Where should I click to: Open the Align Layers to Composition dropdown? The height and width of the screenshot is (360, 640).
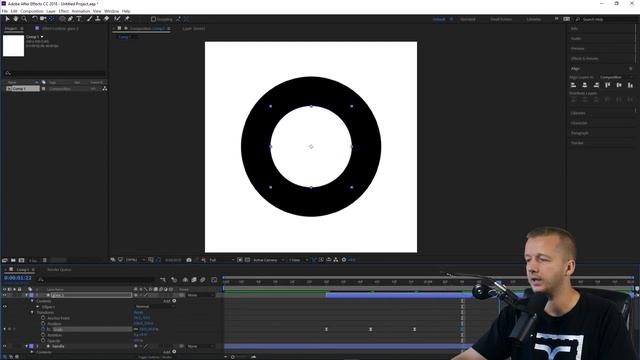tap(616, 77)
